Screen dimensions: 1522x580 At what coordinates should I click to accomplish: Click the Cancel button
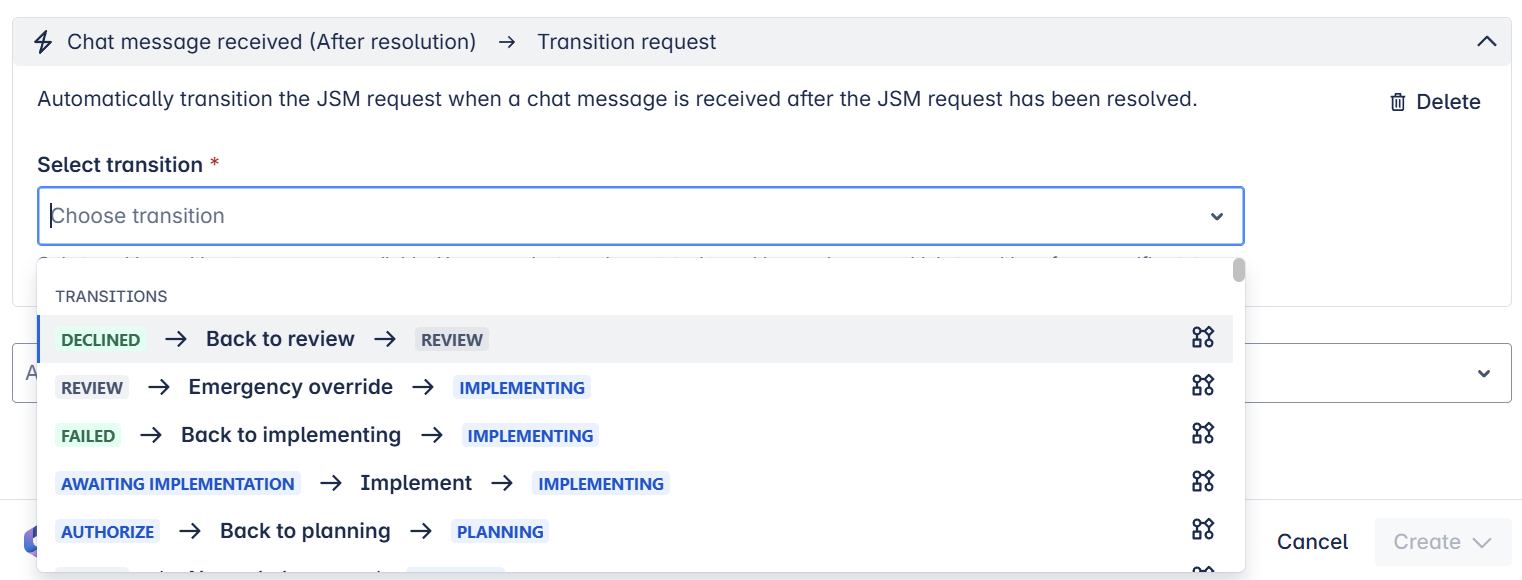tap(1312, 542)
